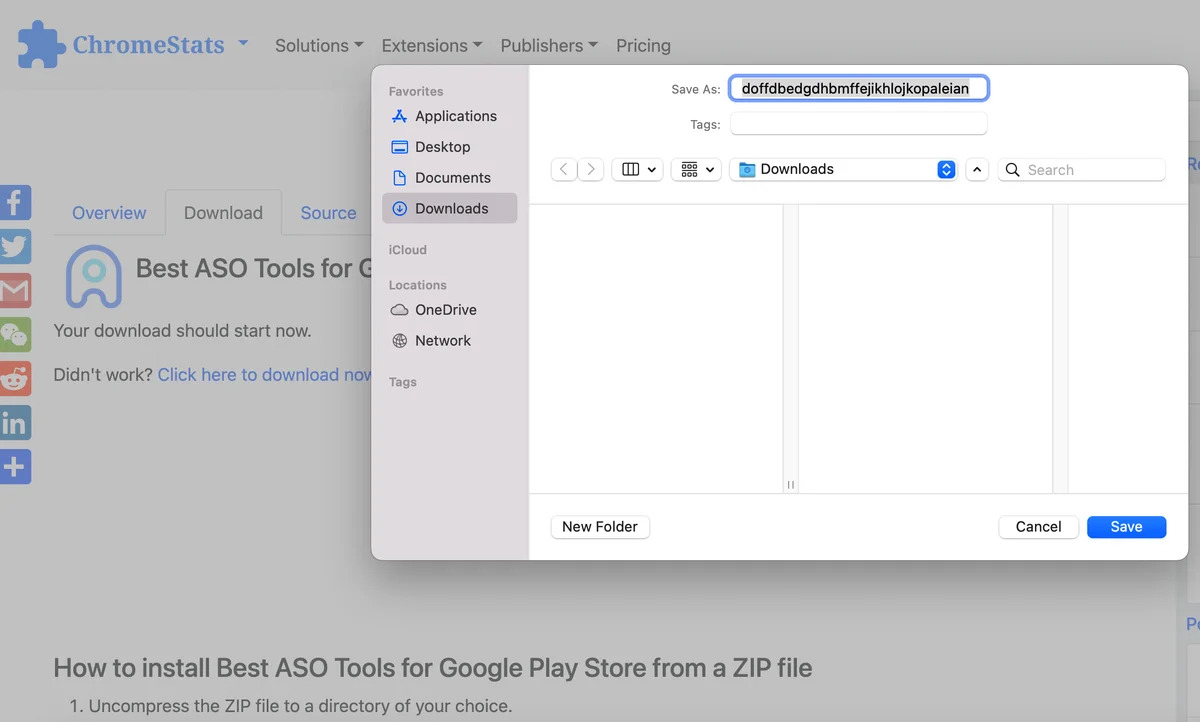Select Documents in Favorites sidebar
This screenshot has width=1200, height=722.
pyautogui.click(x=449, y=178)
